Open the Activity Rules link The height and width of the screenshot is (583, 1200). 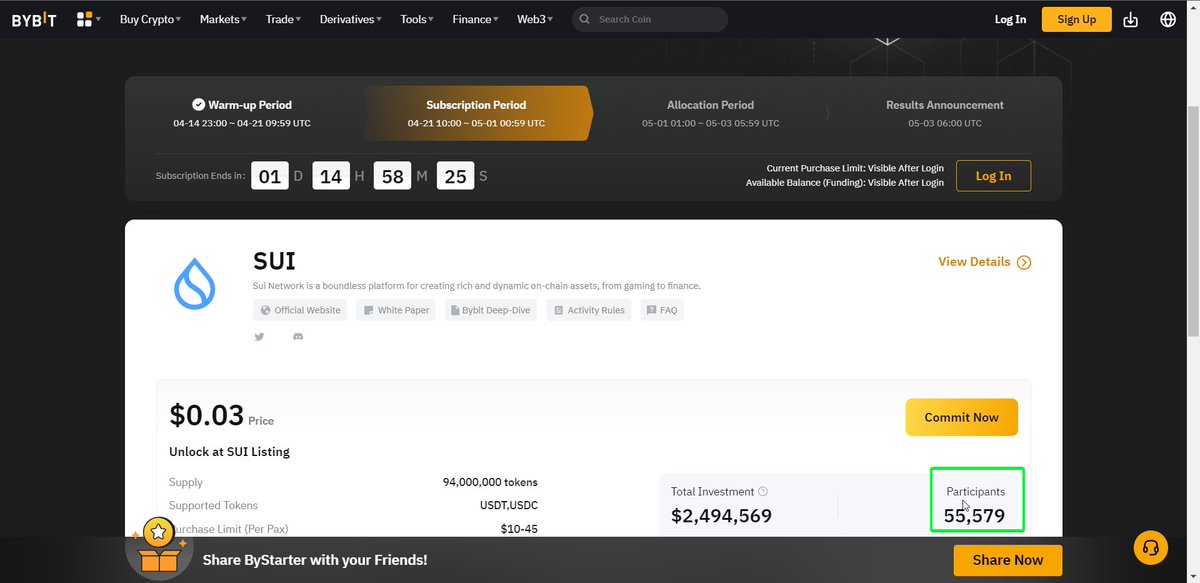coord(589,310)
